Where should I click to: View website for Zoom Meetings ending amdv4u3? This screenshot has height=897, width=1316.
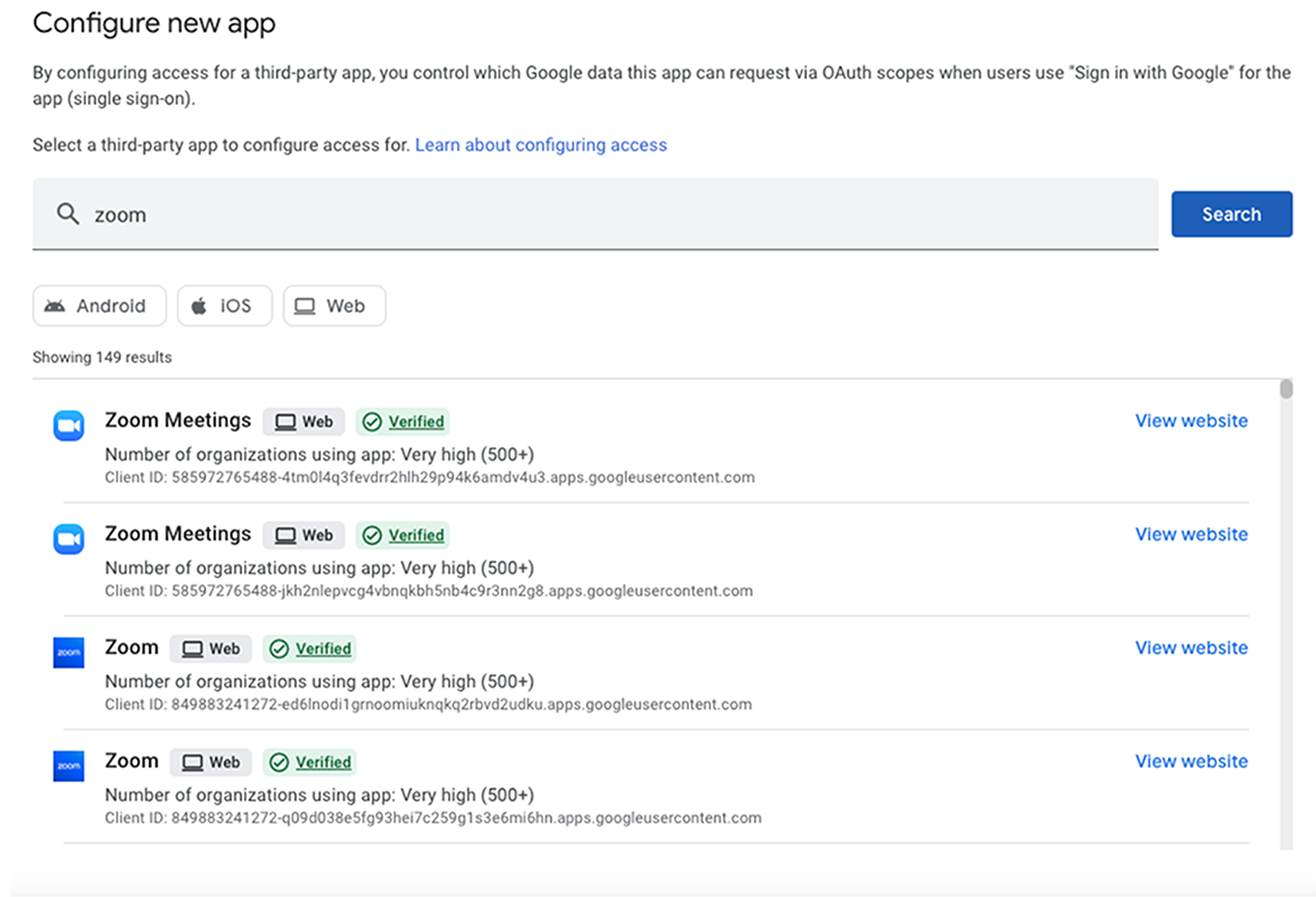click(x=1191, y=421)
